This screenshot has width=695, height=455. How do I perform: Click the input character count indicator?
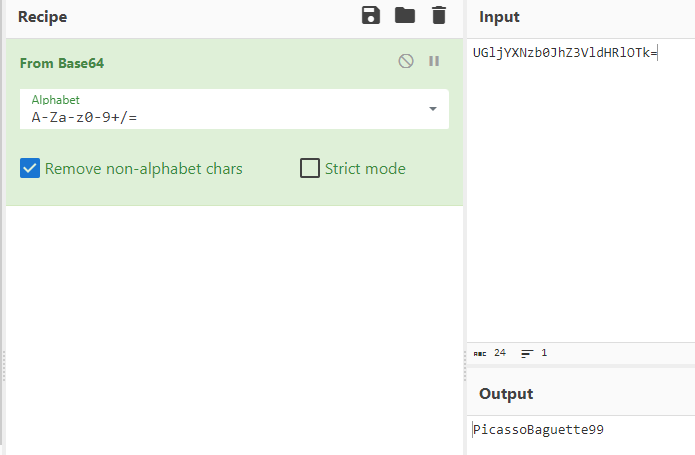pos(491,353)
